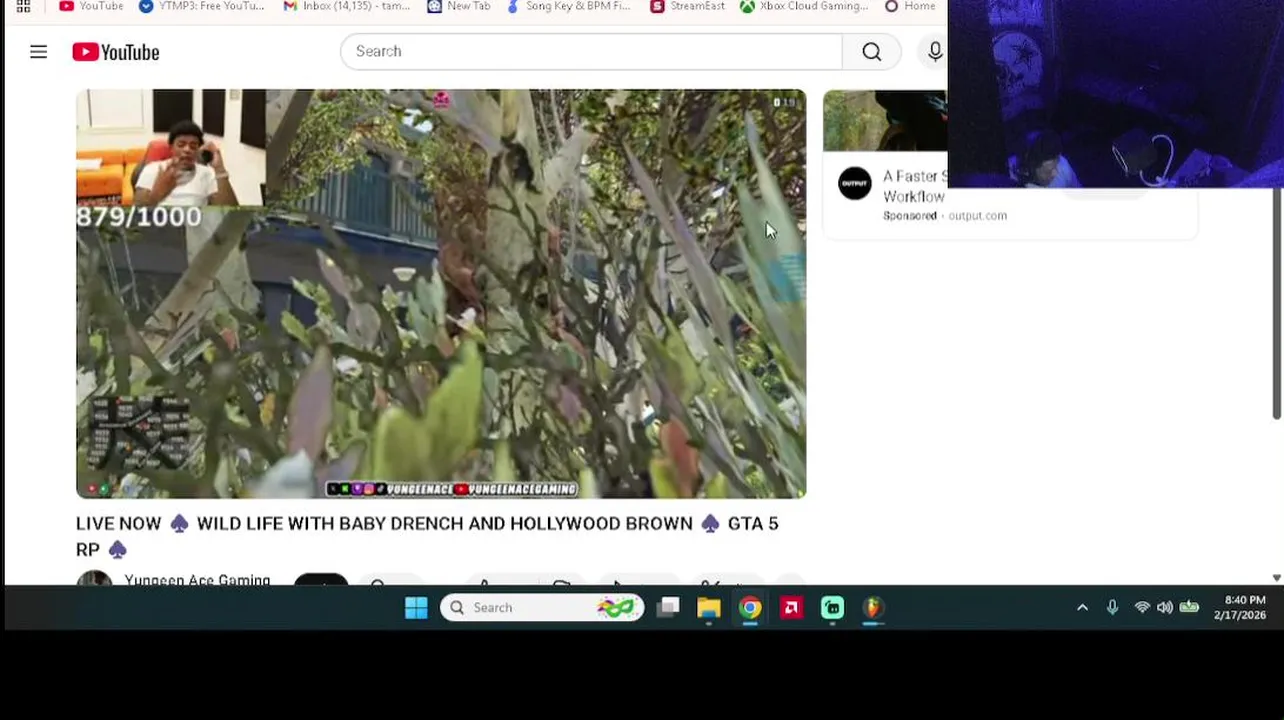Click the browser vertical scrollbar thumb

[1277, 304]
